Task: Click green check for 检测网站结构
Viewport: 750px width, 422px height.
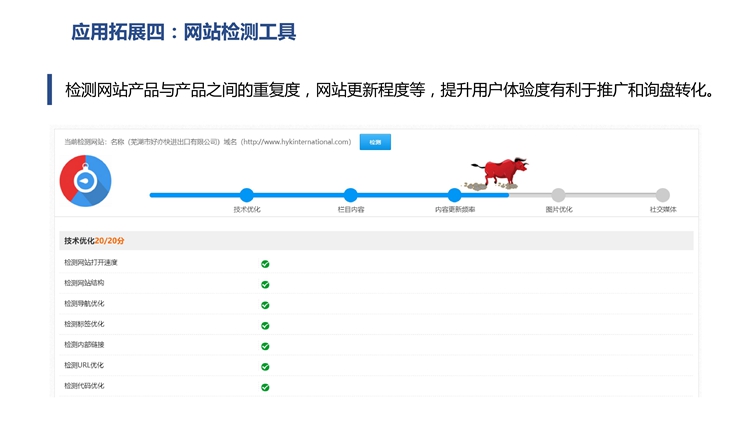Action: coord(265,284)
